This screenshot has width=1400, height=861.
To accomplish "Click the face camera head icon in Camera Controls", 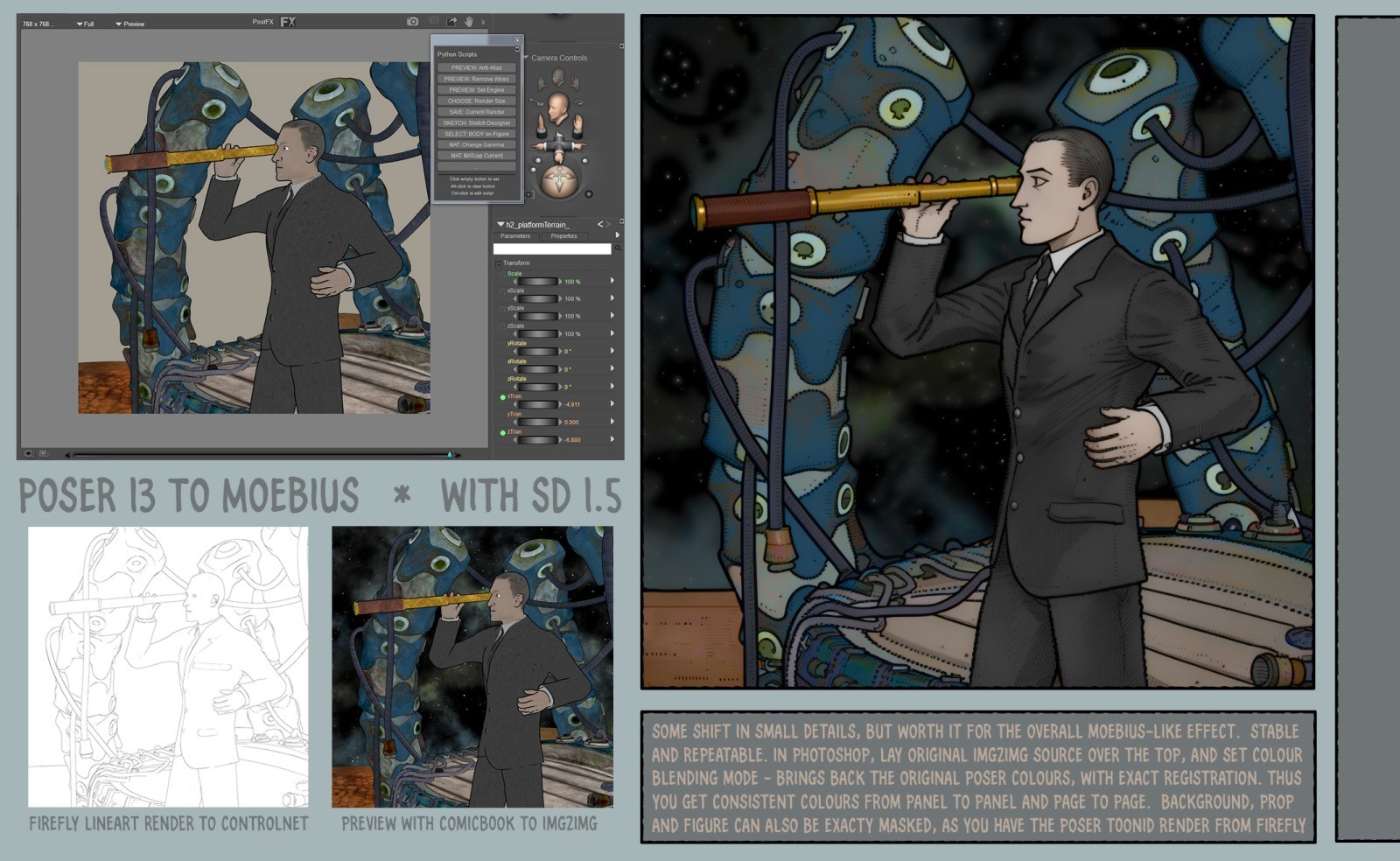I will tap(558, 77).
